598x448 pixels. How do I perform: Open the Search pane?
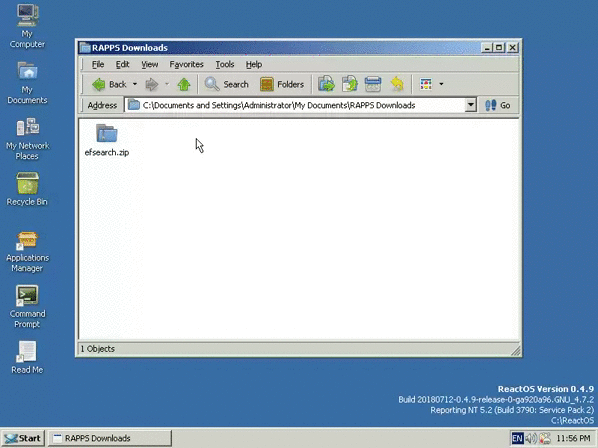(x=227, y=84)
